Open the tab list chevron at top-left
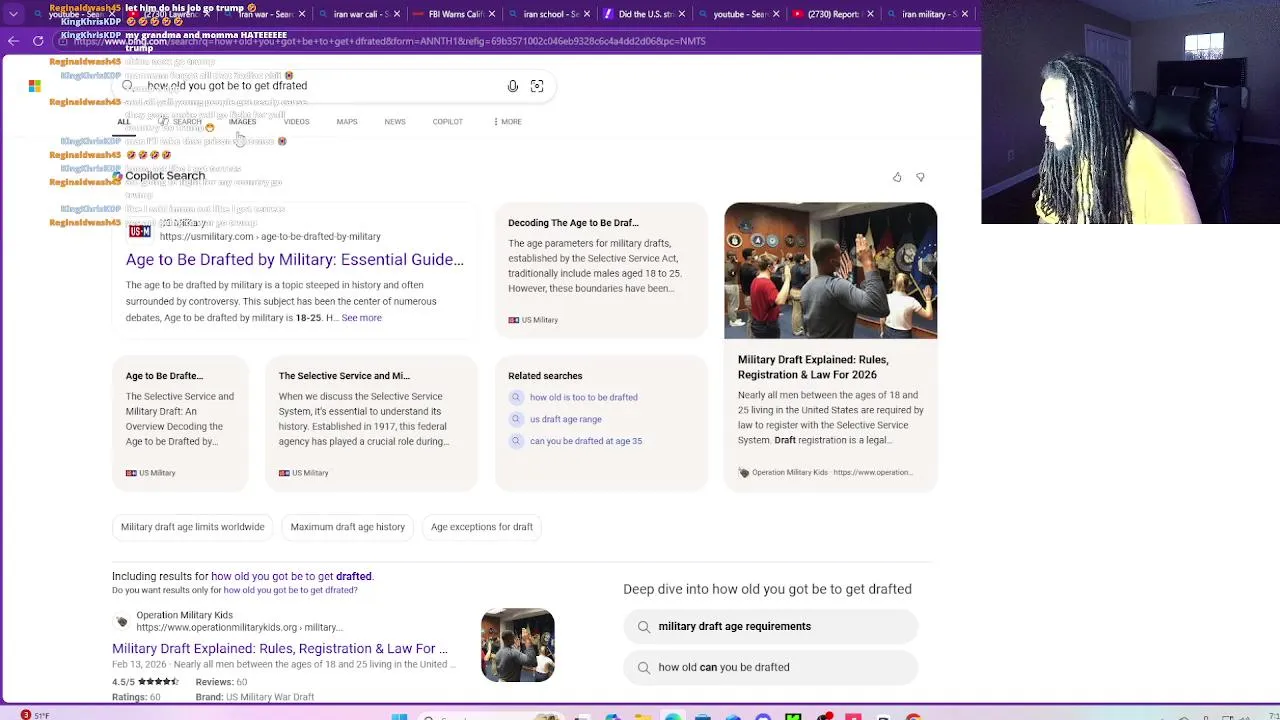1280x720 pixels. 13,14
